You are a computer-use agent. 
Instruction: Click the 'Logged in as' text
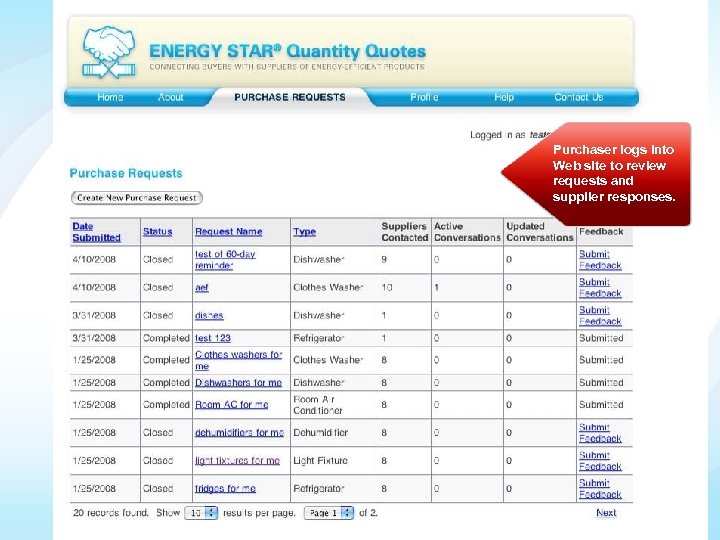point(497,135)
